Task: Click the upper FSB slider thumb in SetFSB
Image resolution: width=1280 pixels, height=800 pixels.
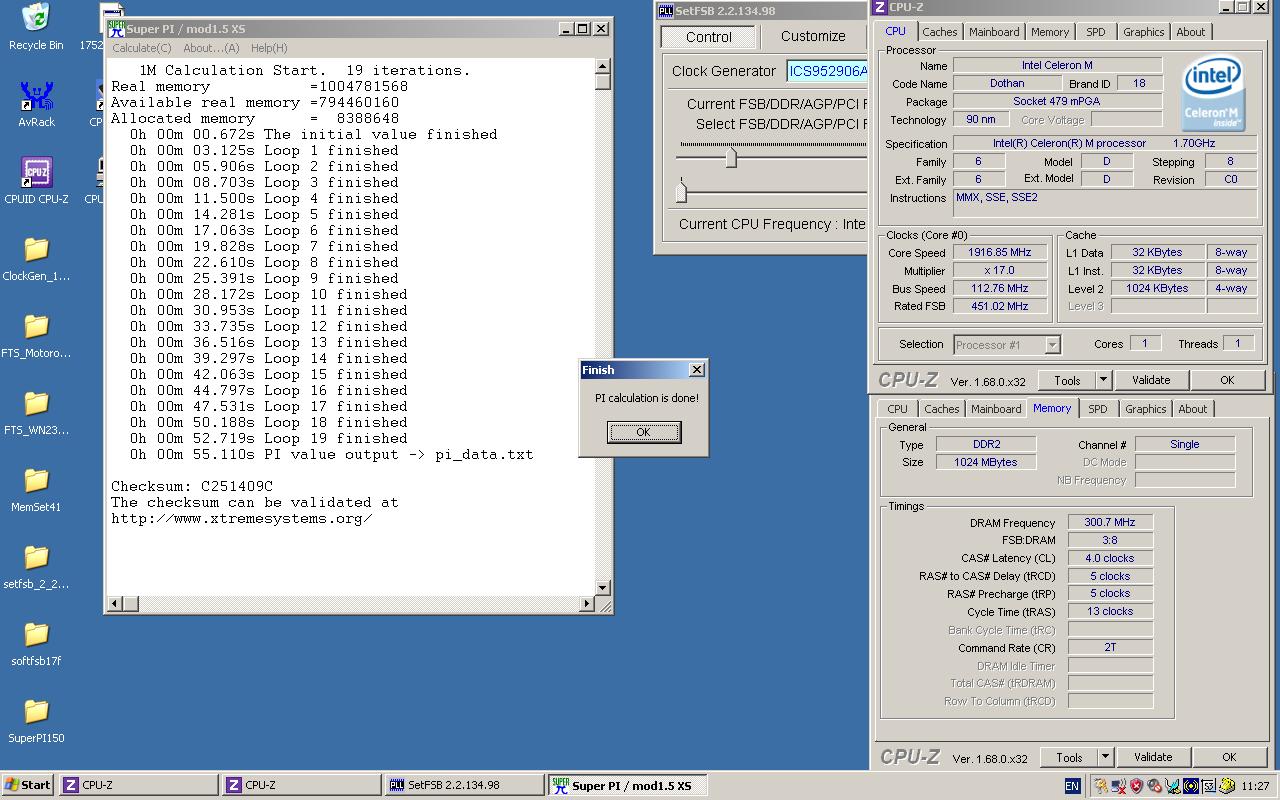Action: (731, 158)
